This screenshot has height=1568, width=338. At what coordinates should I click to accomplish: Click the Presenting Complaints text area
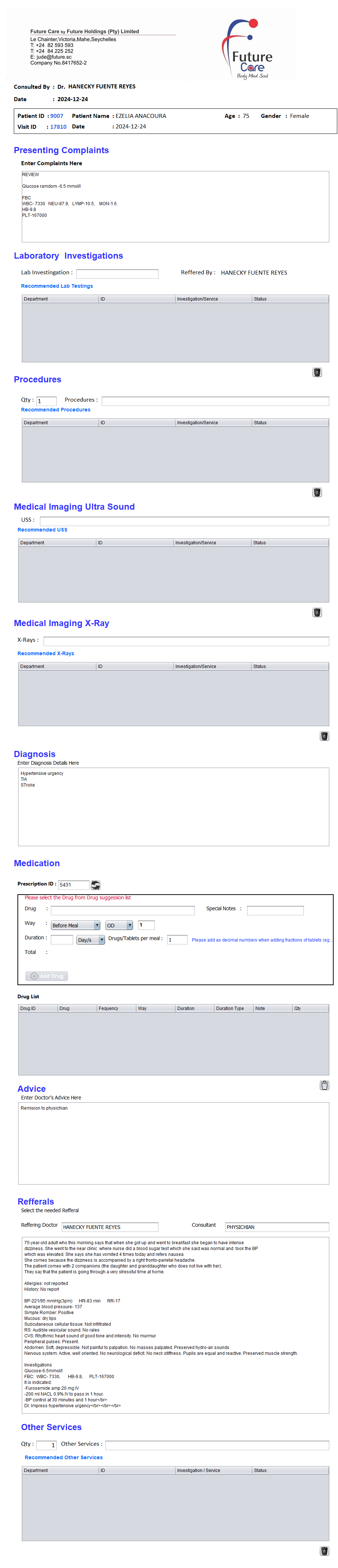[x=175, y=206]
